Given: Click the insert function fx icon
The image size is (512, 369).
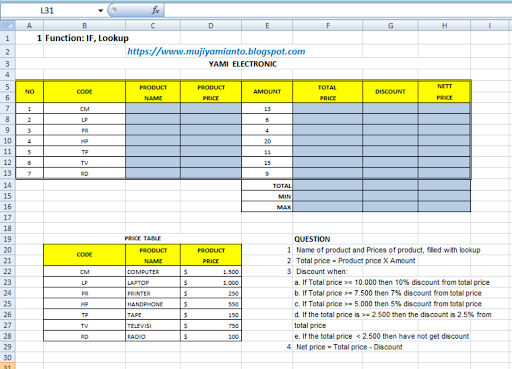Looking at the screenshot, I should point(155,10).
